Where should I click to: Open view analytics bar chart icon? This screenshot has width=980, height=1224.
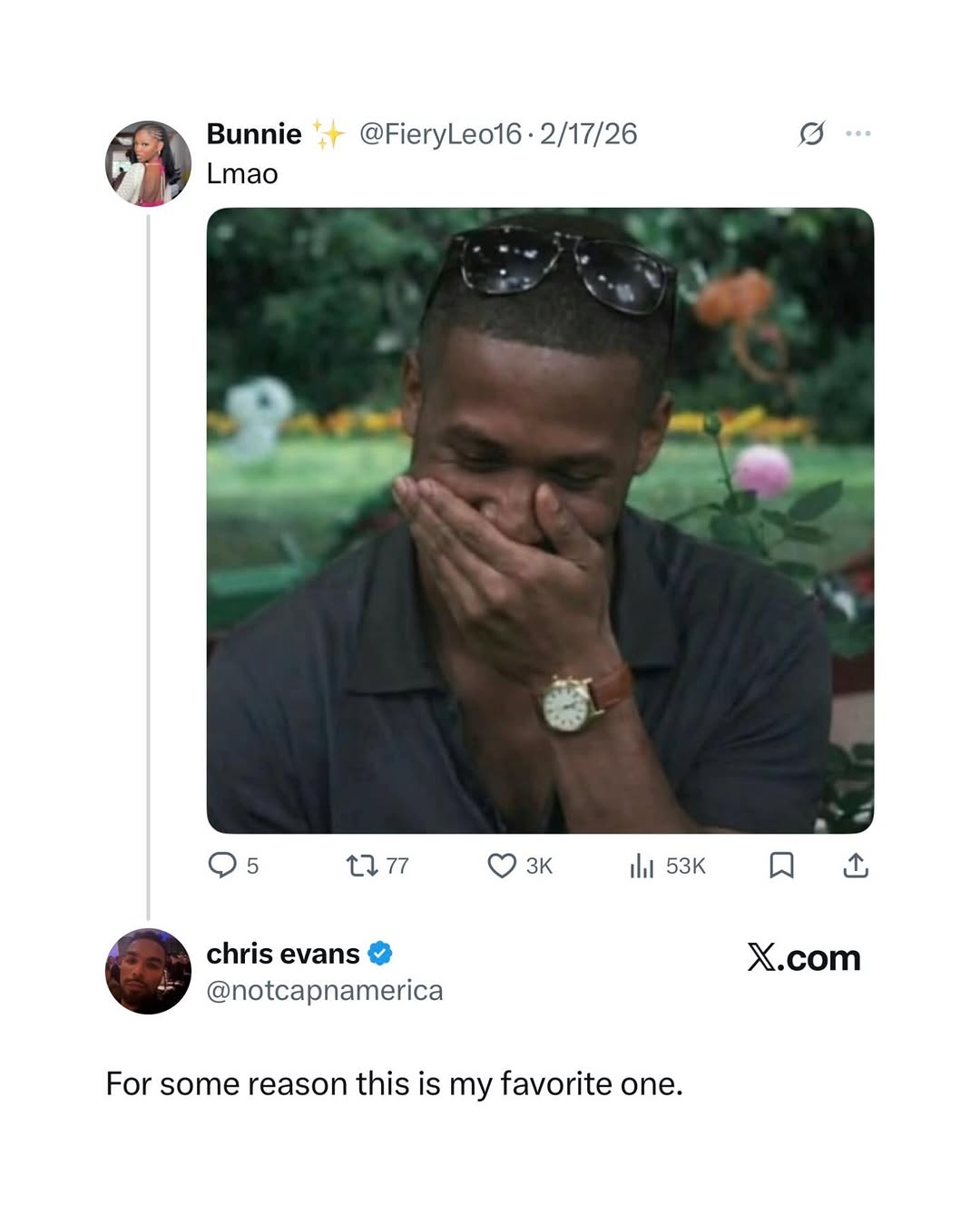point(642,866)
